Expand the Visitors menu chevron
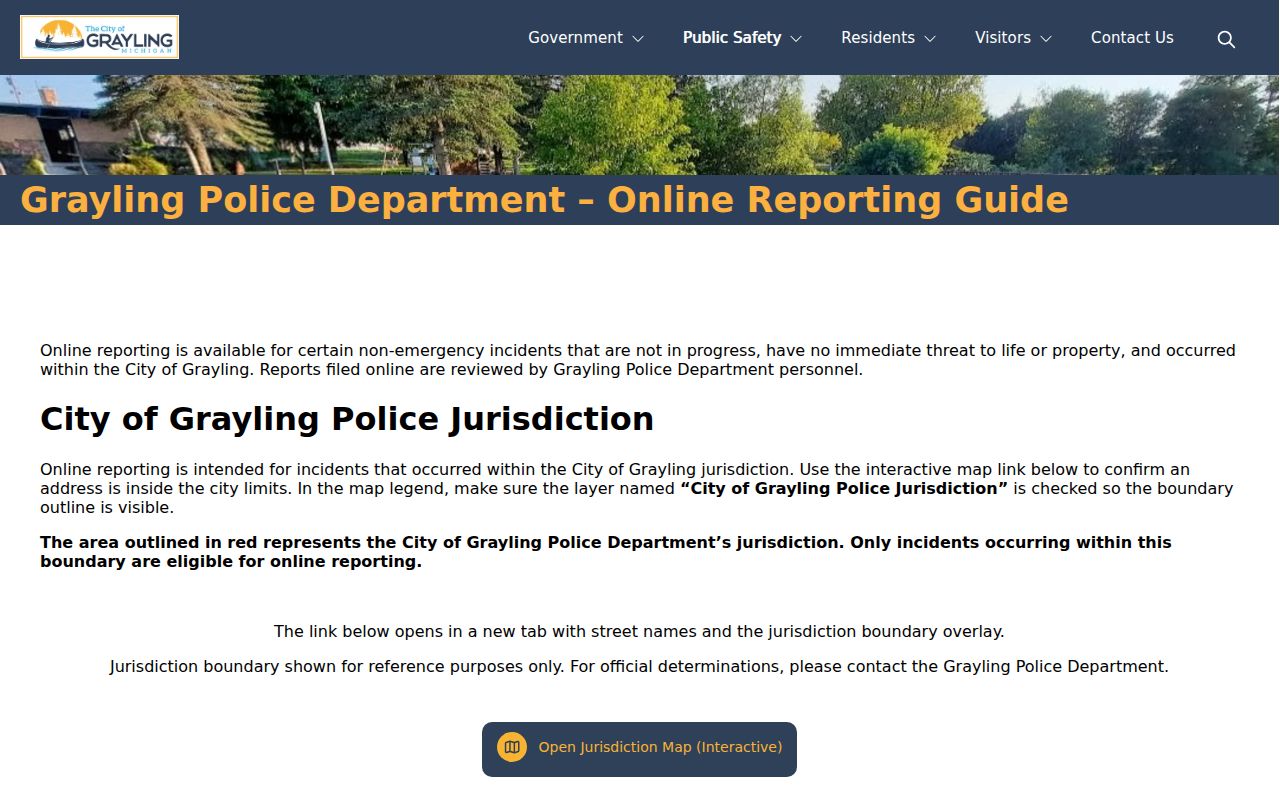Screen dimensions: 1280x800 (1046, 38)
